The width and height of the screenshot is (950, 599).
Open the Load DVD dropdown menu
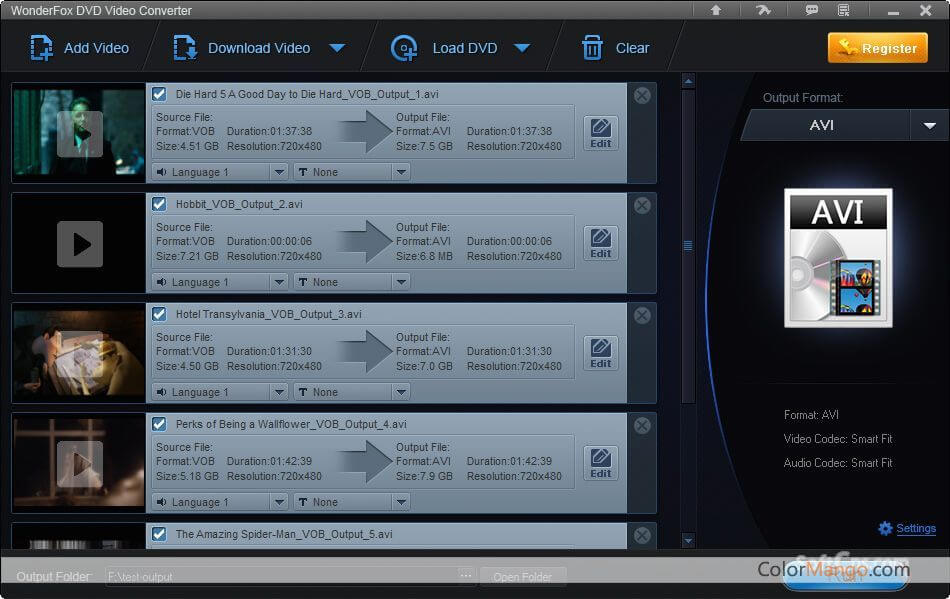point(523,47)
